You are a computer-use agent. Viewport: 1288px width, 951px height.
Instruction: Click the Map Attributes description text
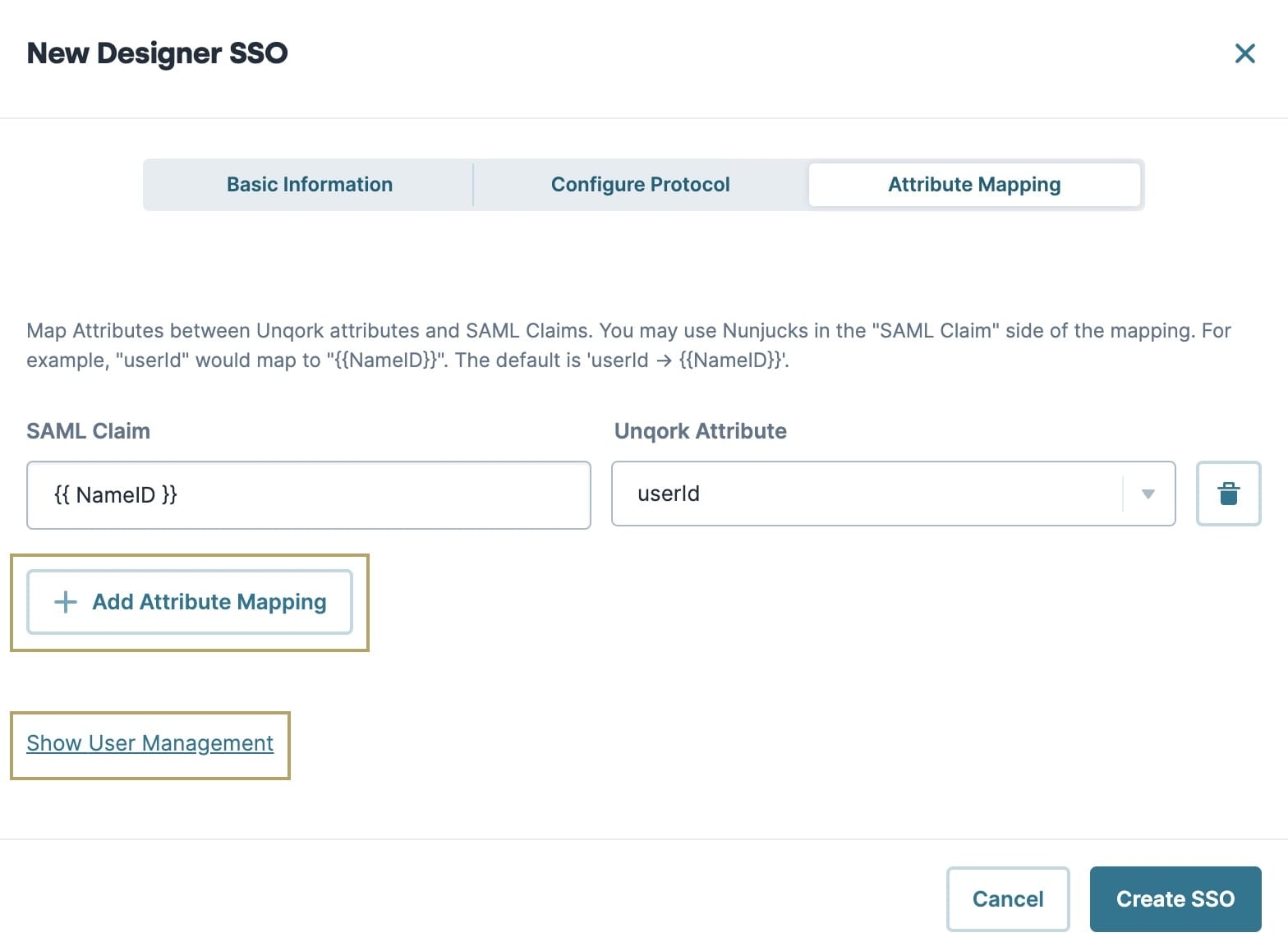[629, 346]
